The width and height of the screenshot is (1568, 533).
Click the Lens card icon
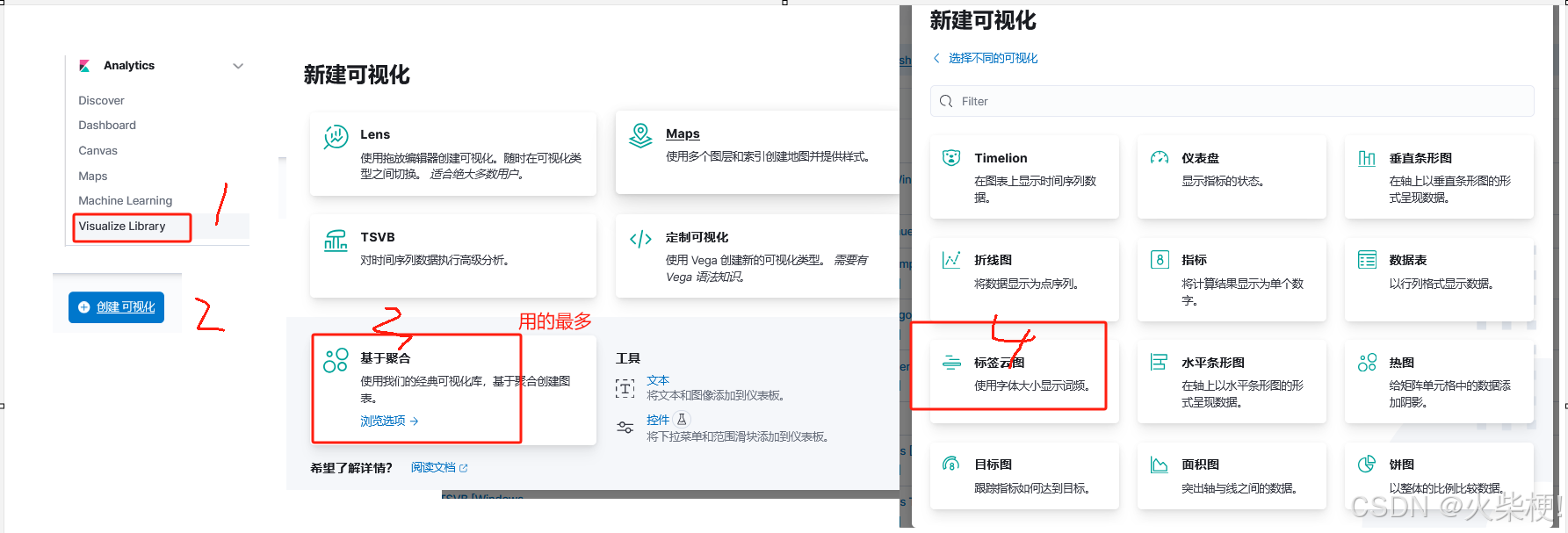336,137
